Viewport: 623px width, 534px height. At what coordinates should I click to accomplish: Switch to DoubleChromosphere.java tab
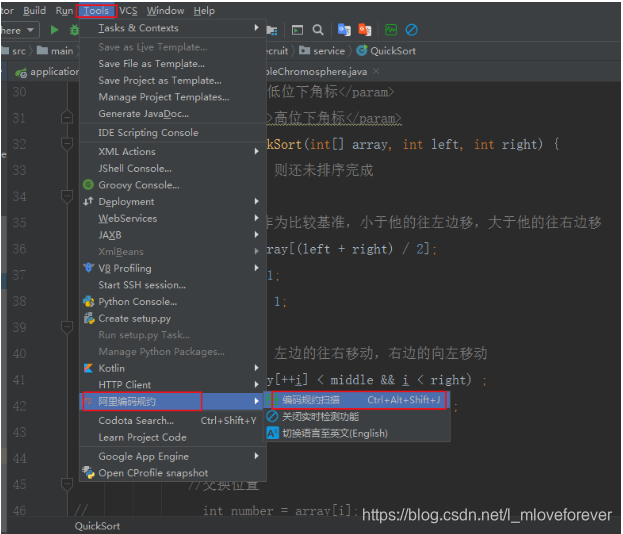click(316, 72)
